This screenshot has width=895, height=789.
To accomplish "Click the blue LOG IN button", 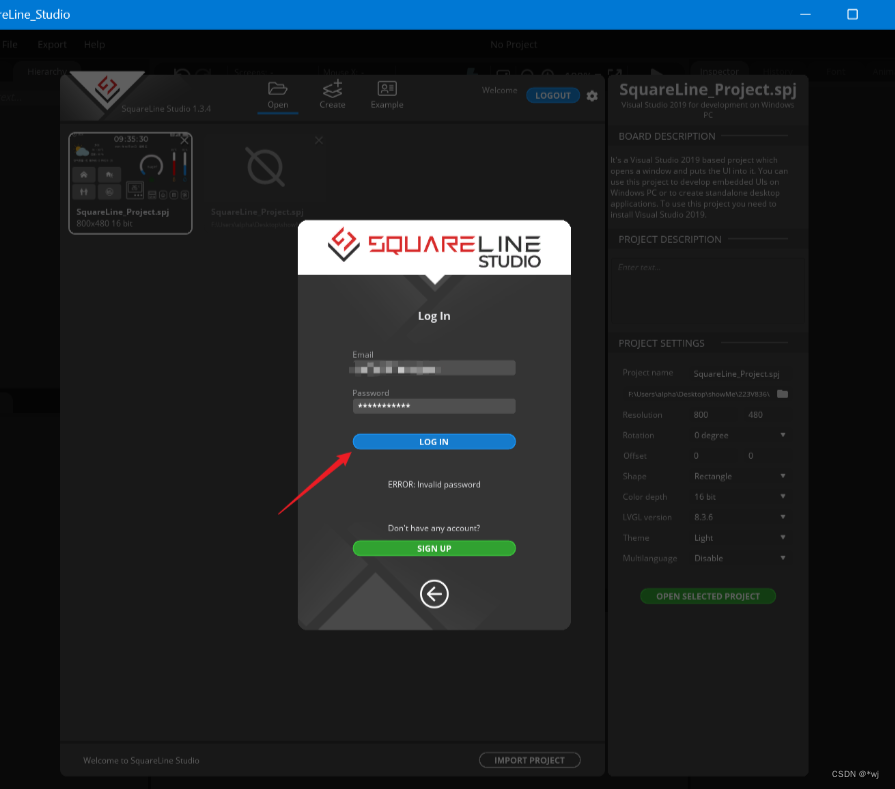I will coord(434,442).
